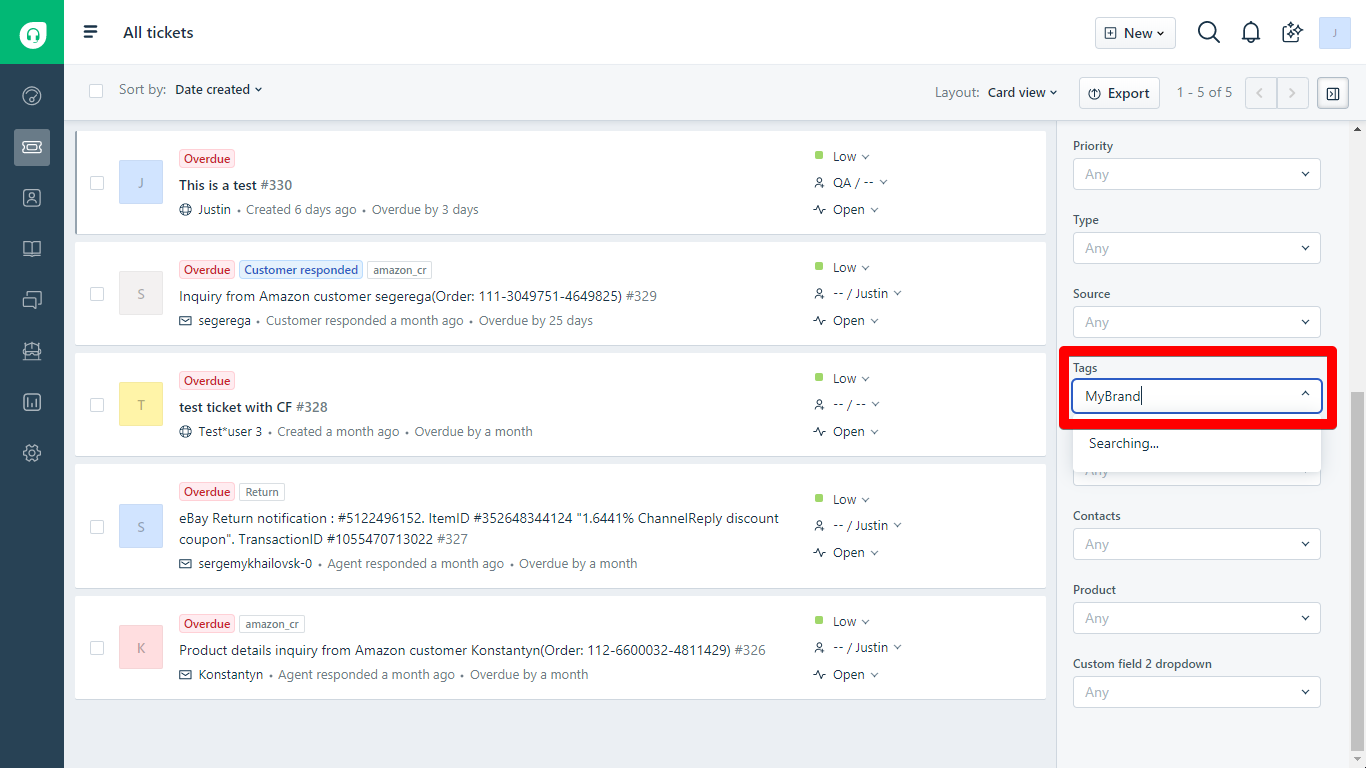This screenshot has width=1366, height=768.
Task: Collapse the Tags field chevron
Action: pyautogui.click(x=1305, y=395)
